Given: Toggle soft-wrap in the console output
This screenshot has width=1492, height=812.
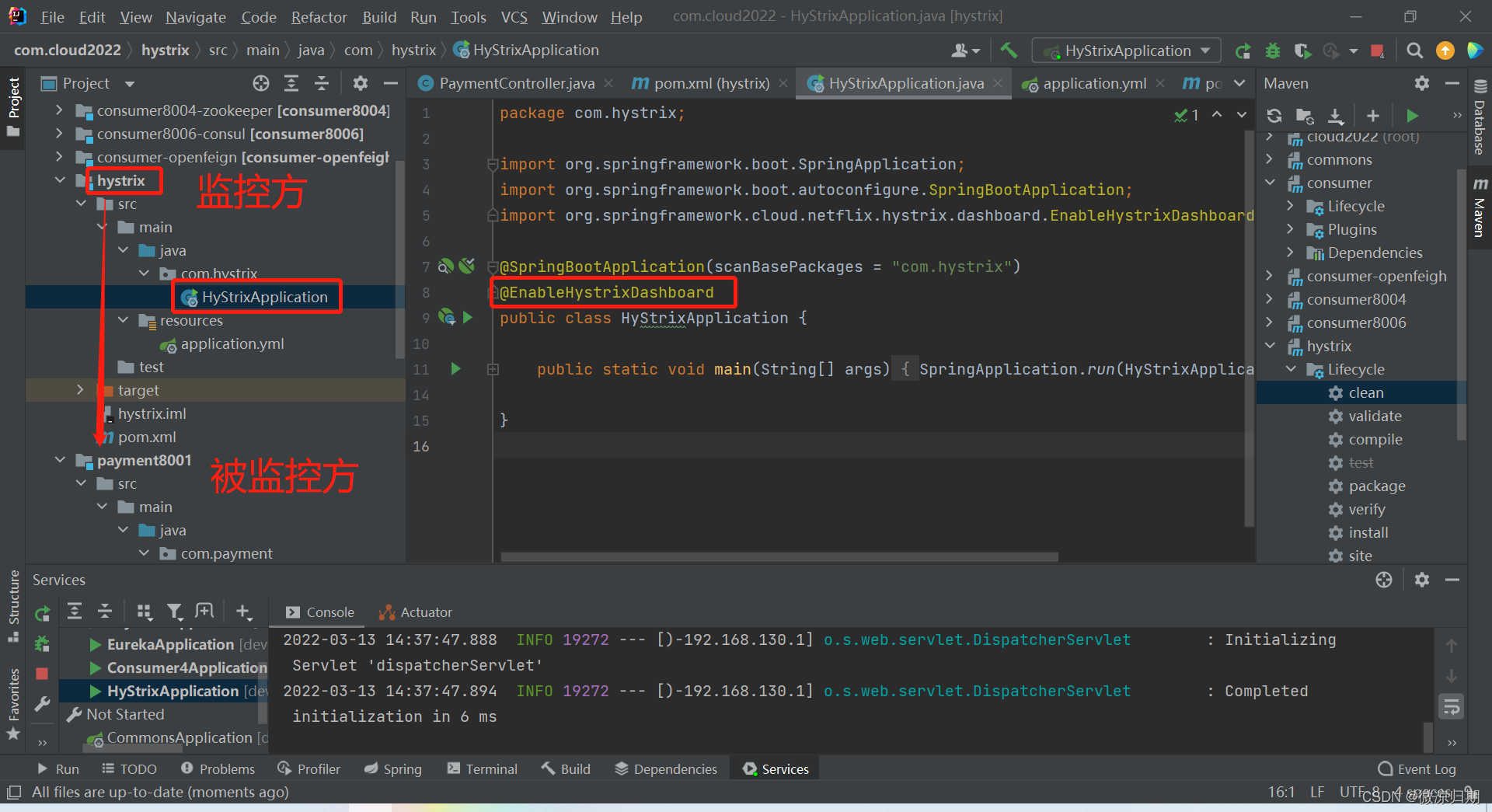Looking at the screenshot, I should click(x=1451, y=707).
